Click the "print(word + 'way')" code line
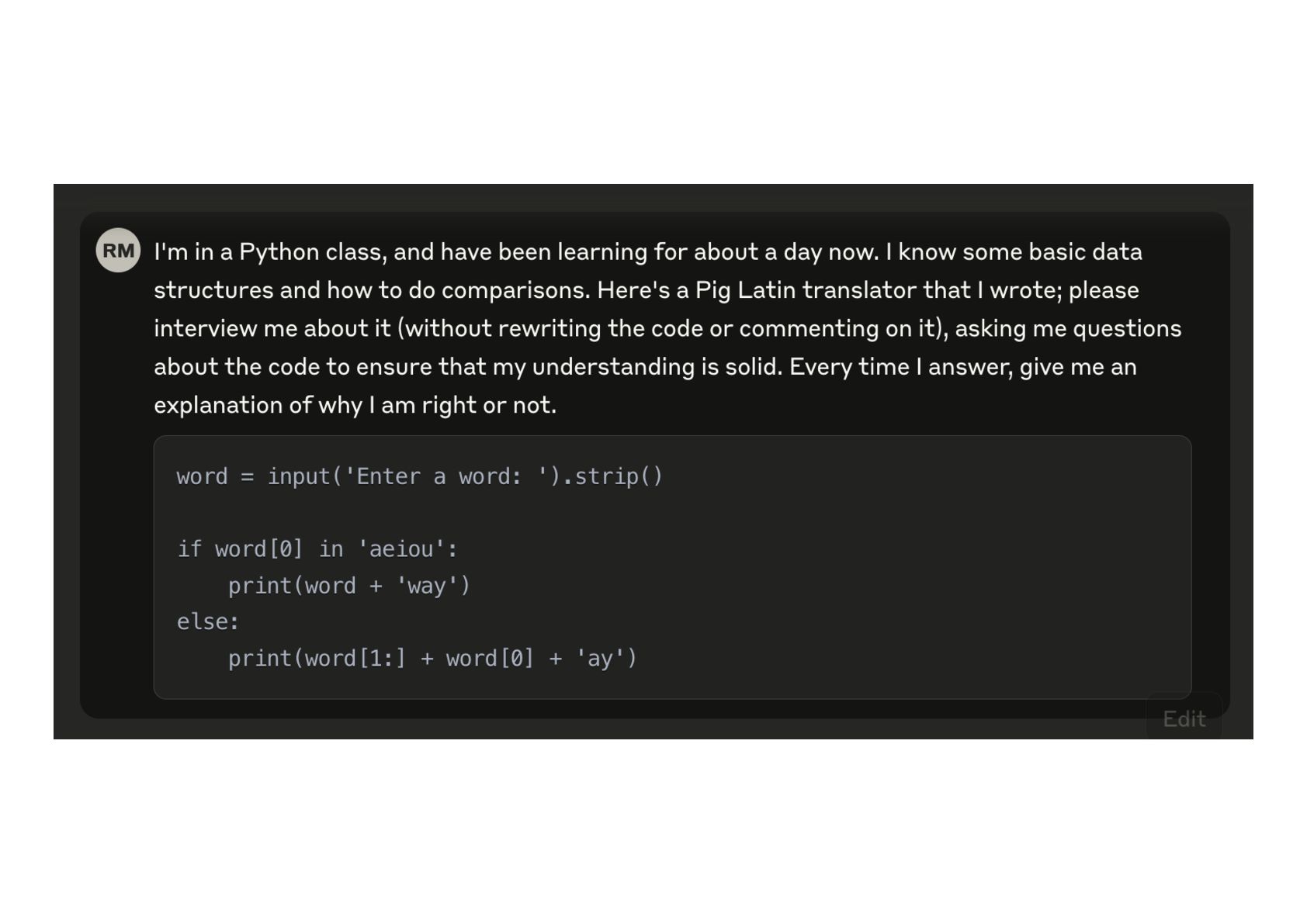1307x924 pixels. [x=349, y=586]
